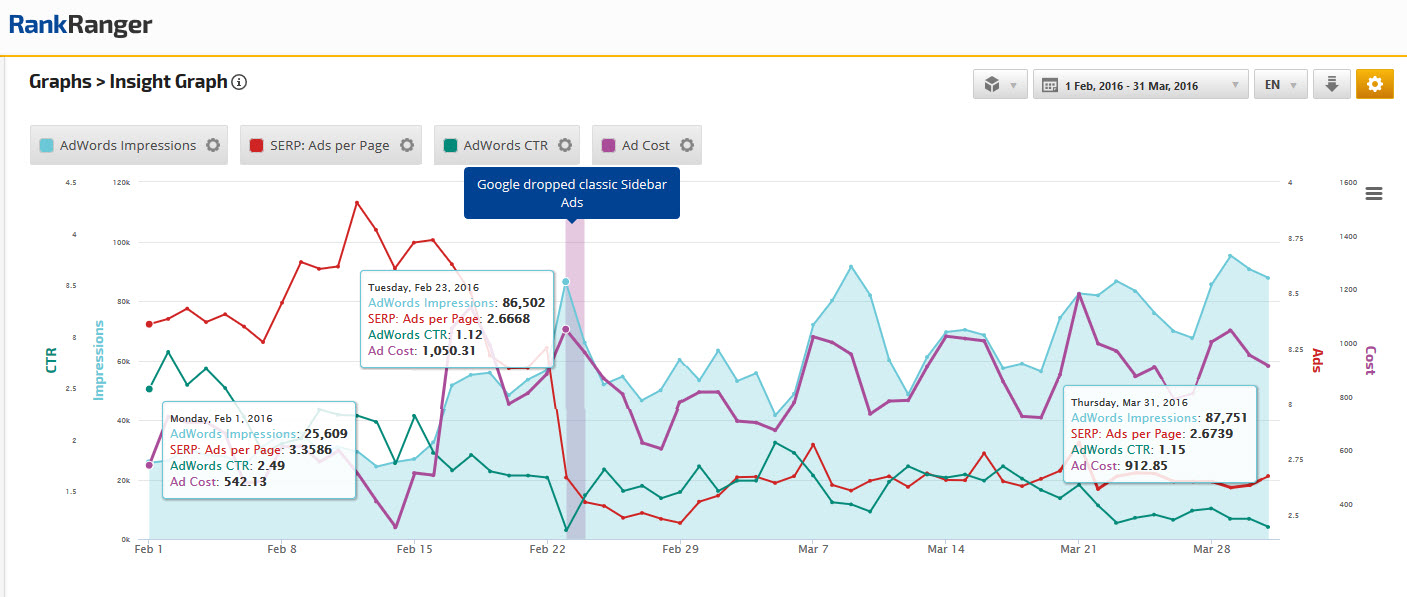Open the EN language dropdown

pyautogui.click(x=1280, y=85)
